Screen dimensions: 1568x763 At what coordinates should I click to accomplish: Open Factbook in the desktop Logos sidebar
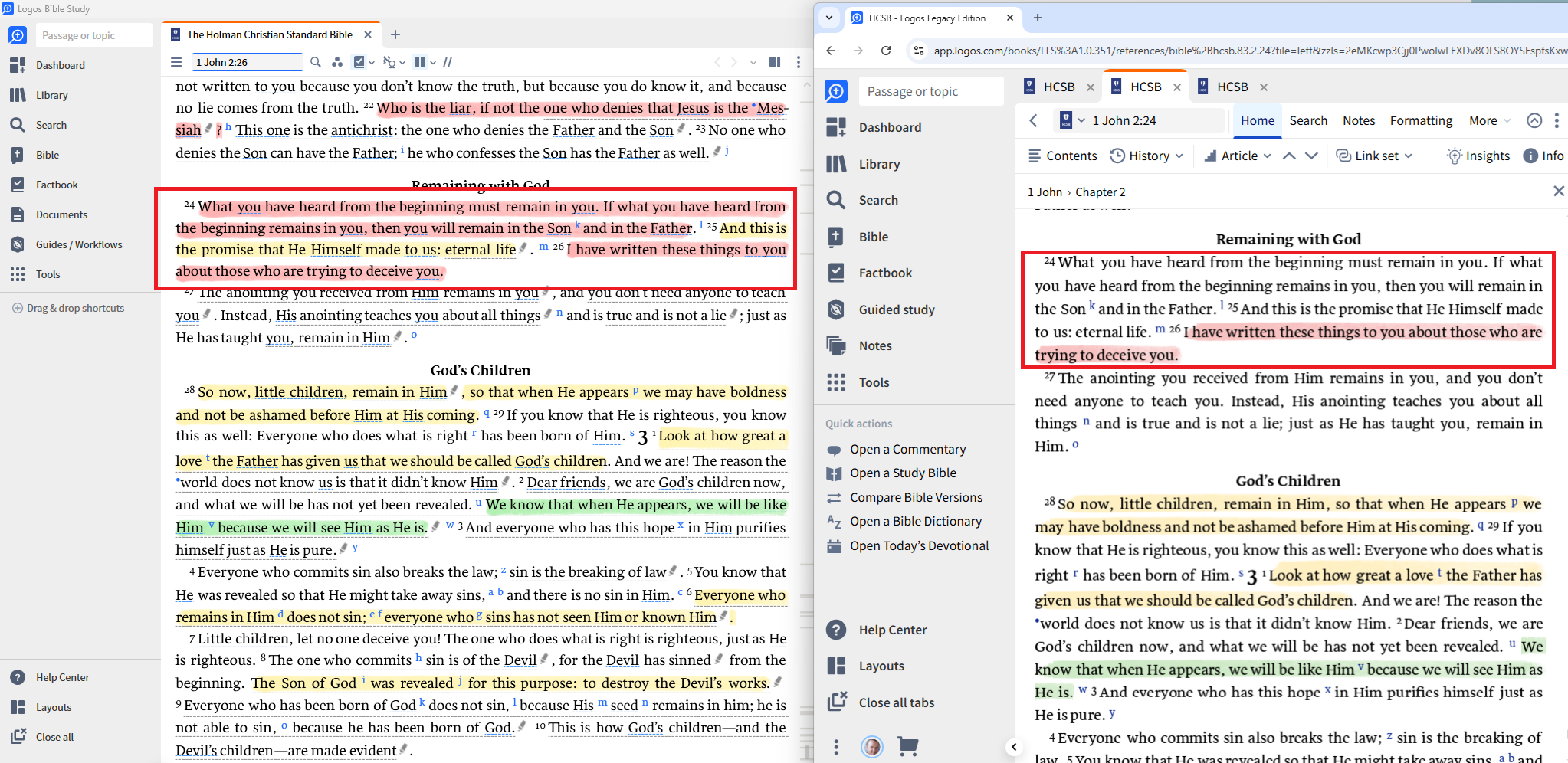point(44,185)
